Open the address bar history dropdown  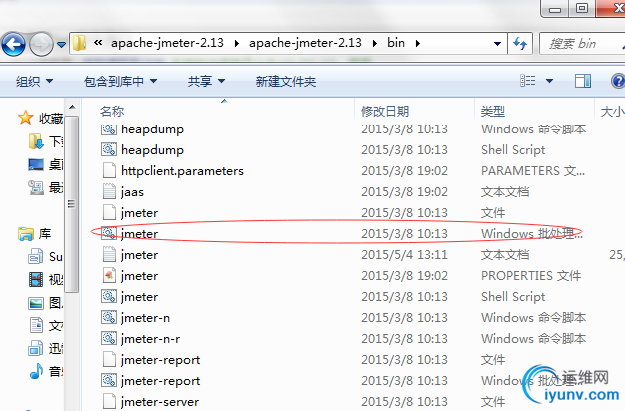pyautogui.click(x=497, y=43)
